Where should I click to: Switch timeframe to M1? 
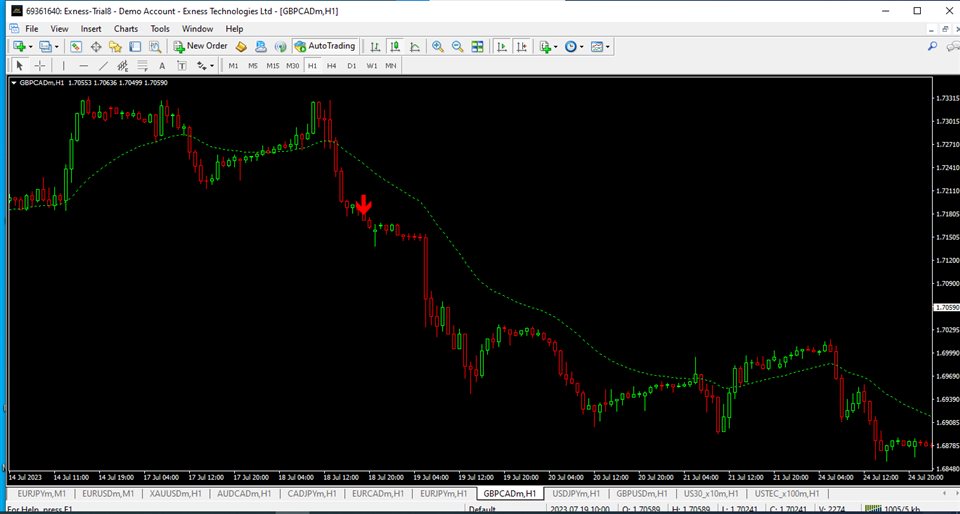[x=233, y=65]
